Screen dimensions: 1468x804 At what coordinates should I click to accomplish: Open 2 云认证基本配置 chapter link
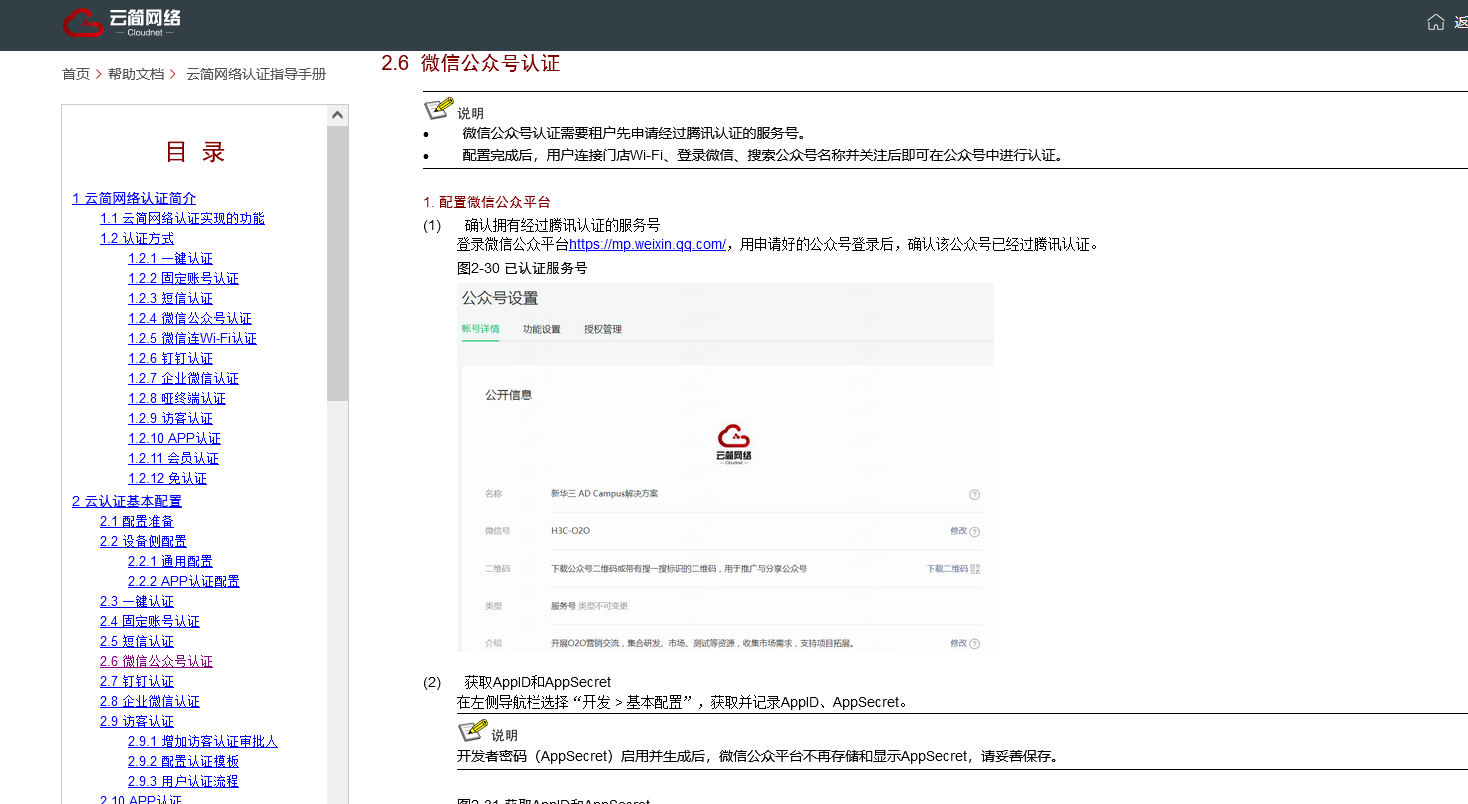pyautogui.click(x=127, y=501)
